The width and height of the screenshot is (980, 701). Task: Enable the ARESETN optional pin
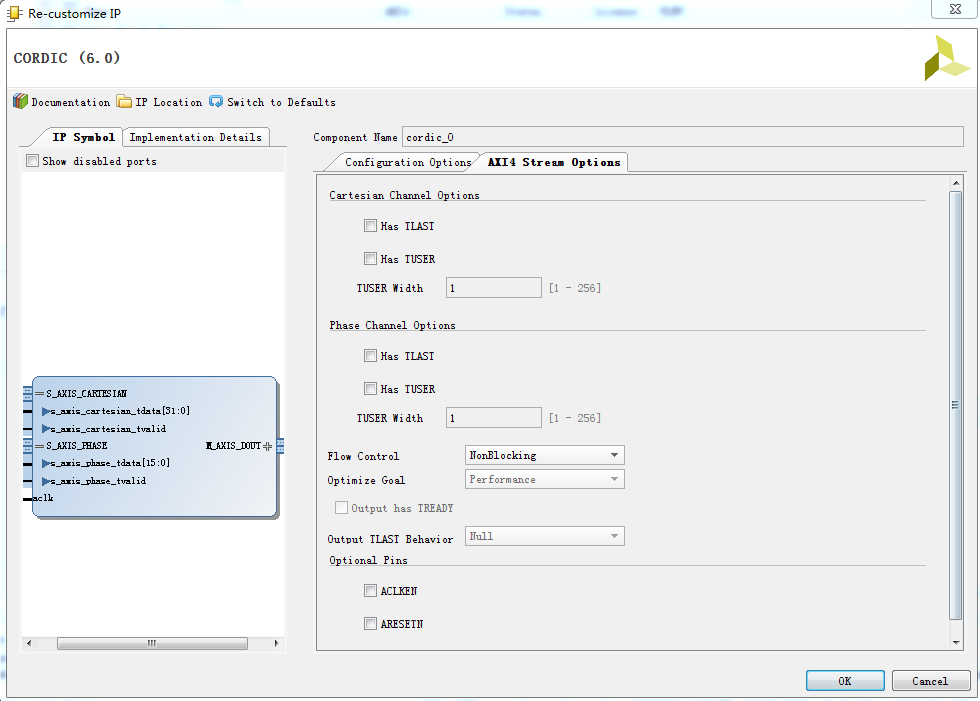tap(370, 624)
